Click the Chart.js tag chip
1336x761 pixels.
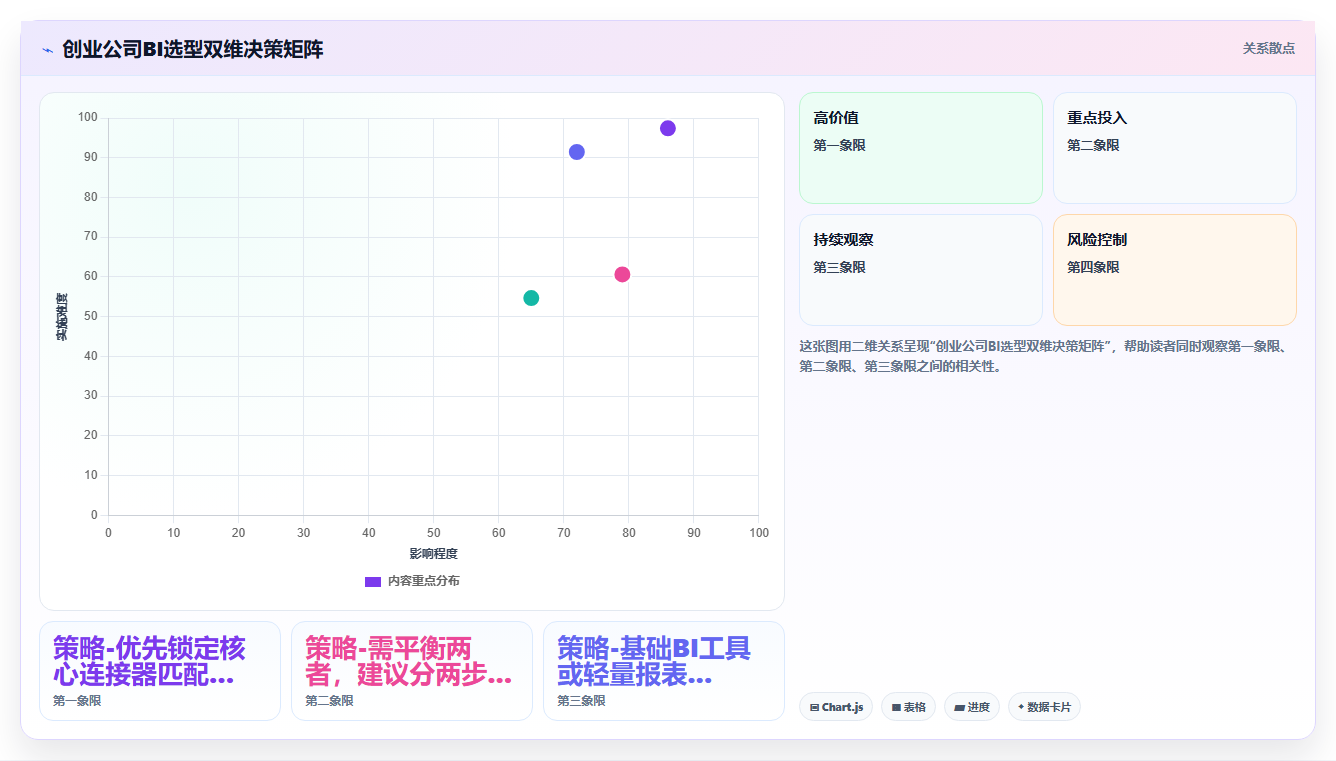point(836,707)
